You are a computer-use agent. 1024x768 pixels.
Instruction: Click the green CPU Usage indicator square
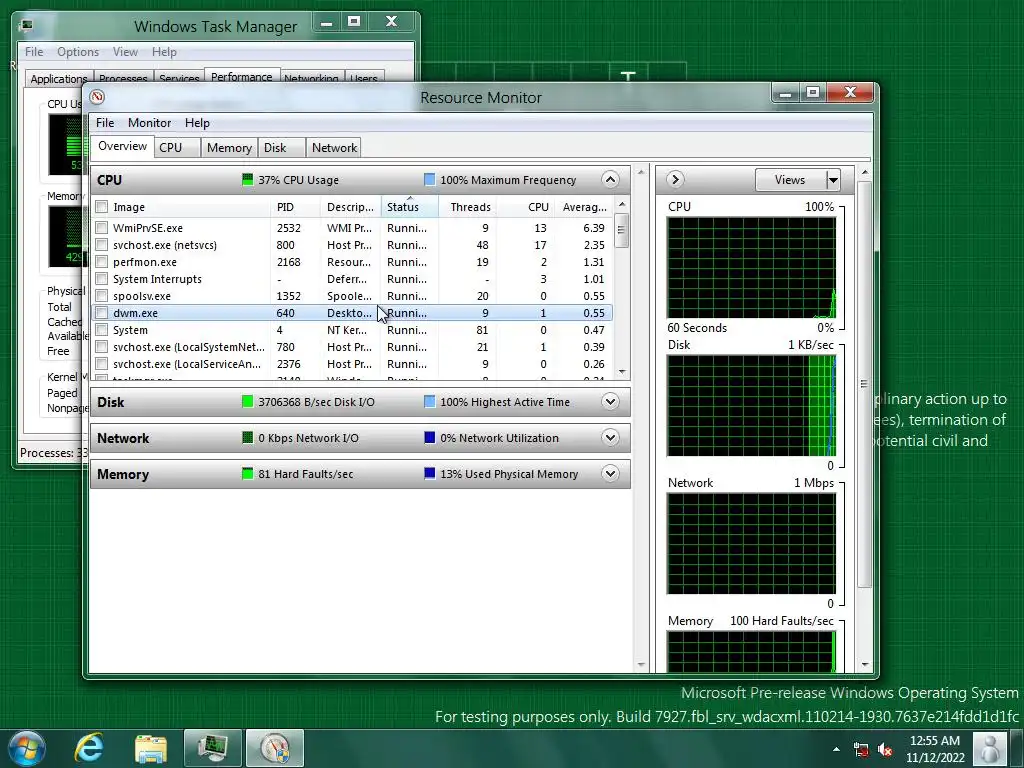248,180
